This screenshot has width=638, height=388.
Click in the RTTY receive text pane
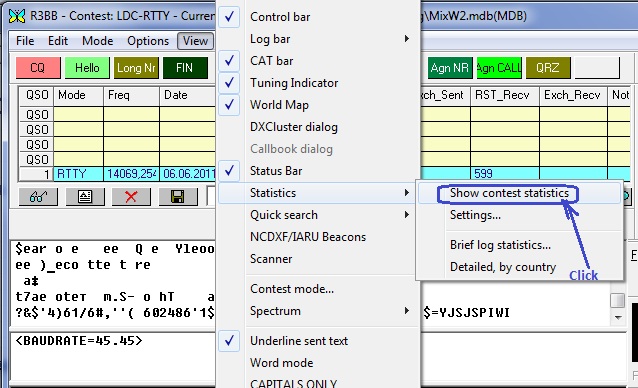(113, 282)
